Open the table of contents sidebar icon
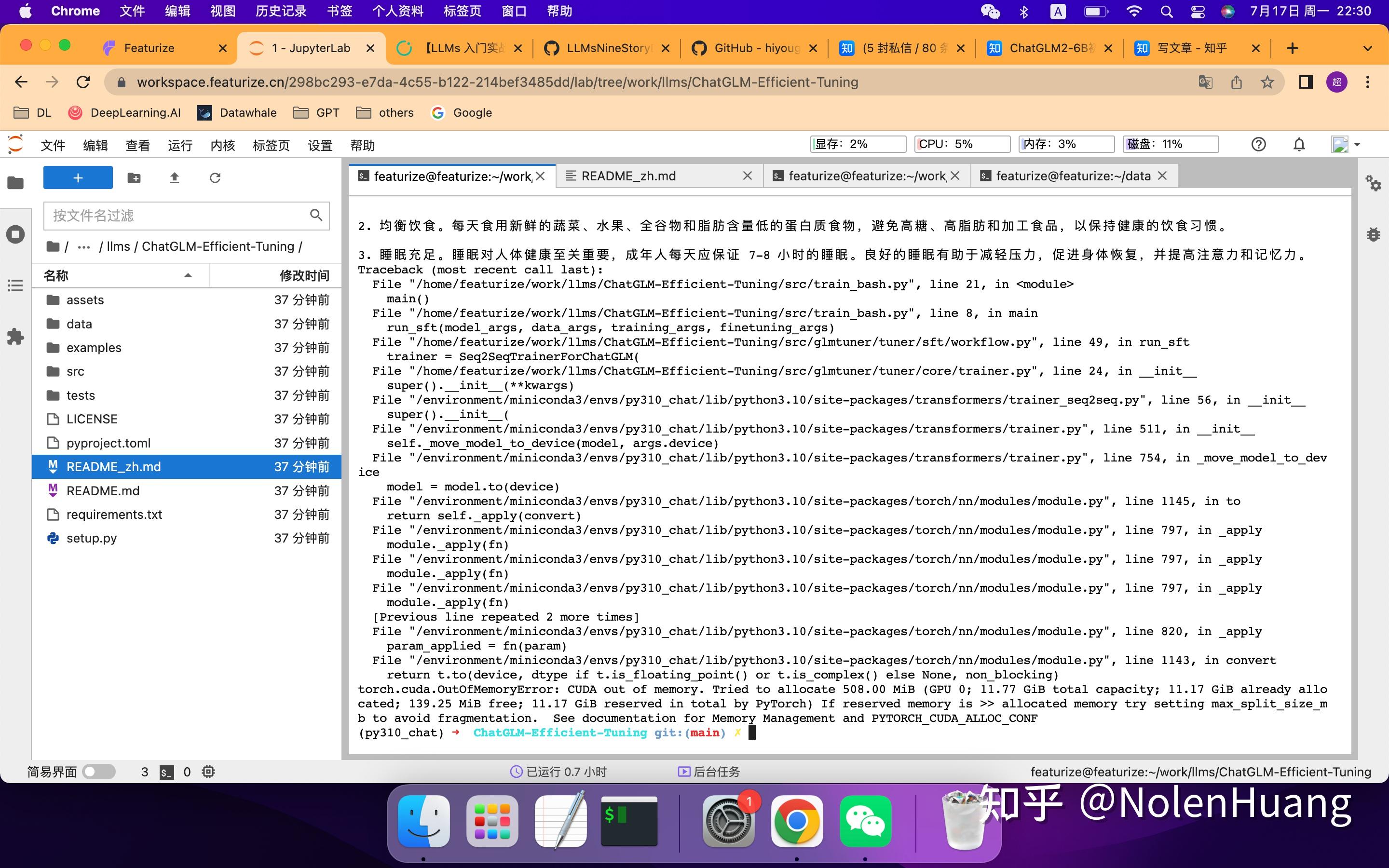 coord(15,285)
